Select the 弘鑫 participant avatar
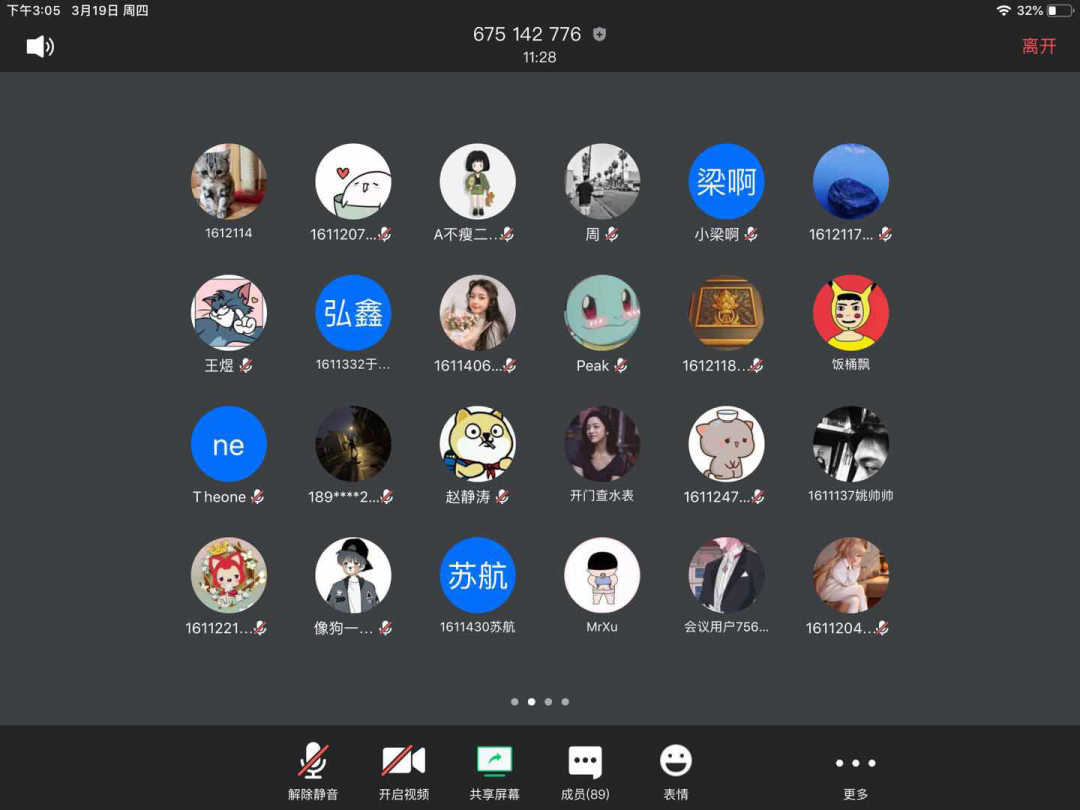Screen dimensions: 1080x810 (353, 313)
